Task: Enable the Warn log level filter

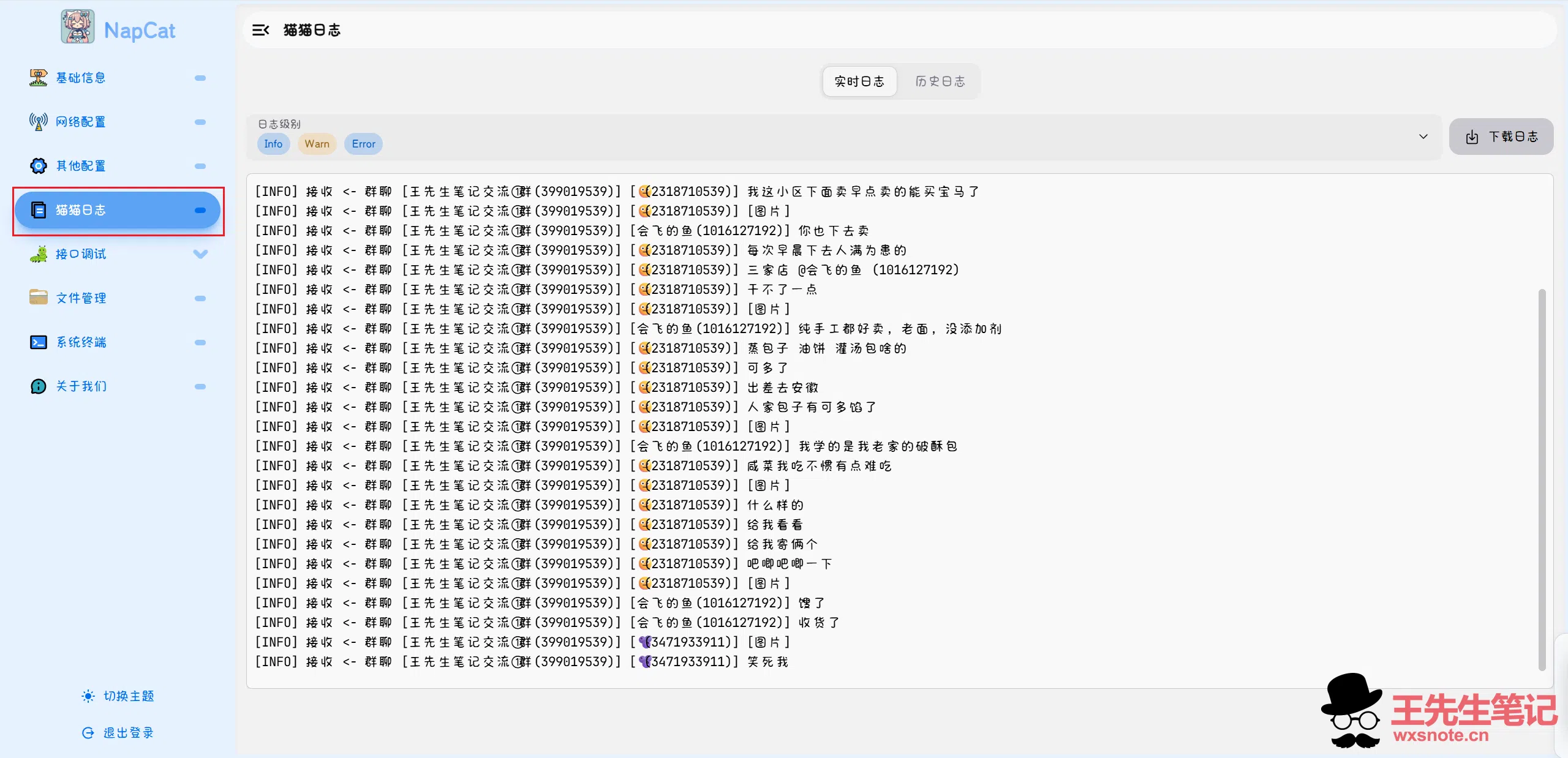Action: click(317, 143)
